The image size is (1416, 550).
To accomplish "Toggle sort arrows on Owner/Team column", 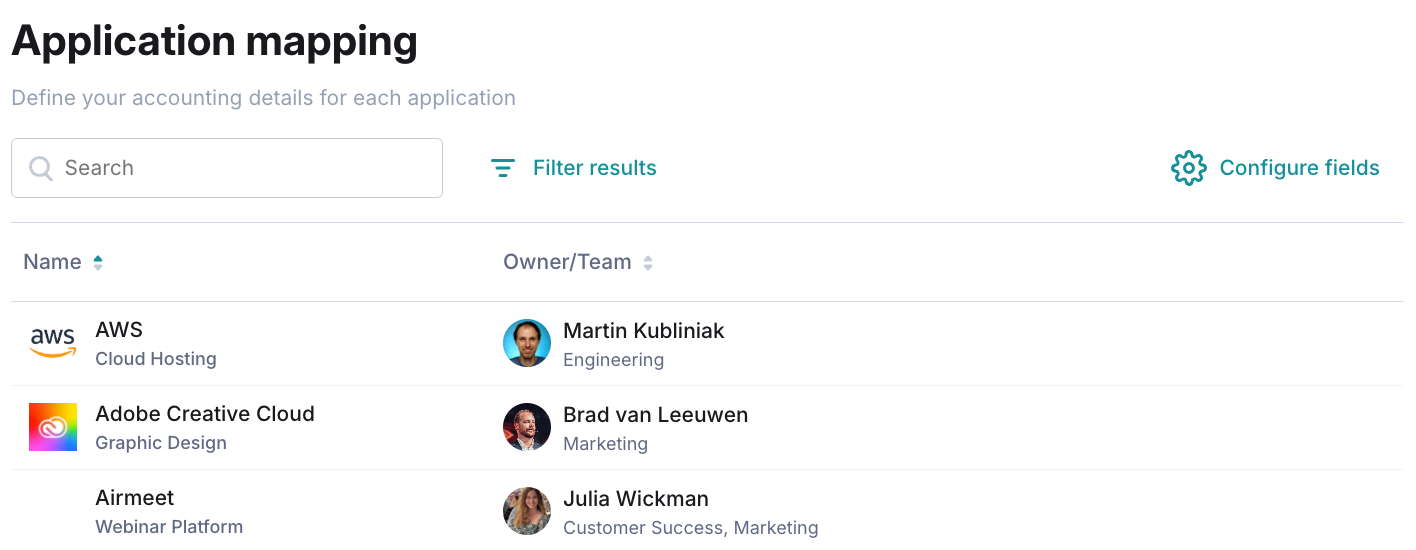I will point(648,263).
